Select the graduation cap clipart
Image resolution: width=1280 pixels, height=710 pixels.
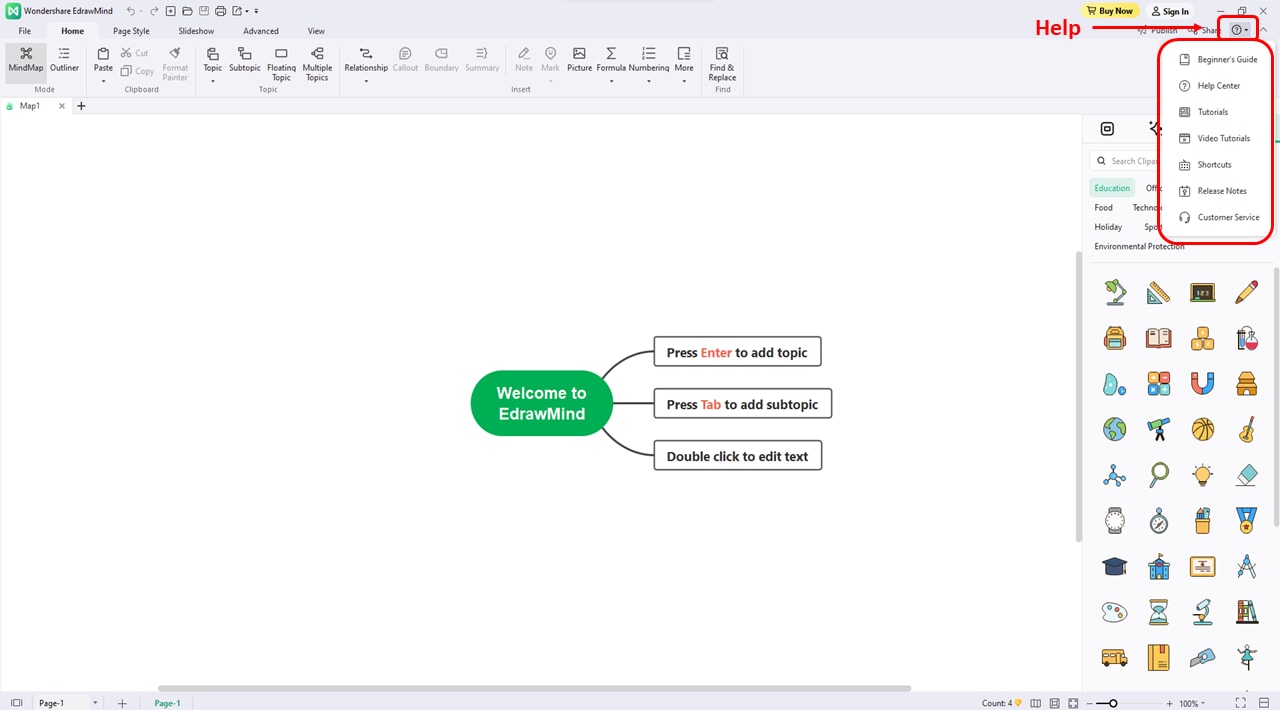[1115, 566]
